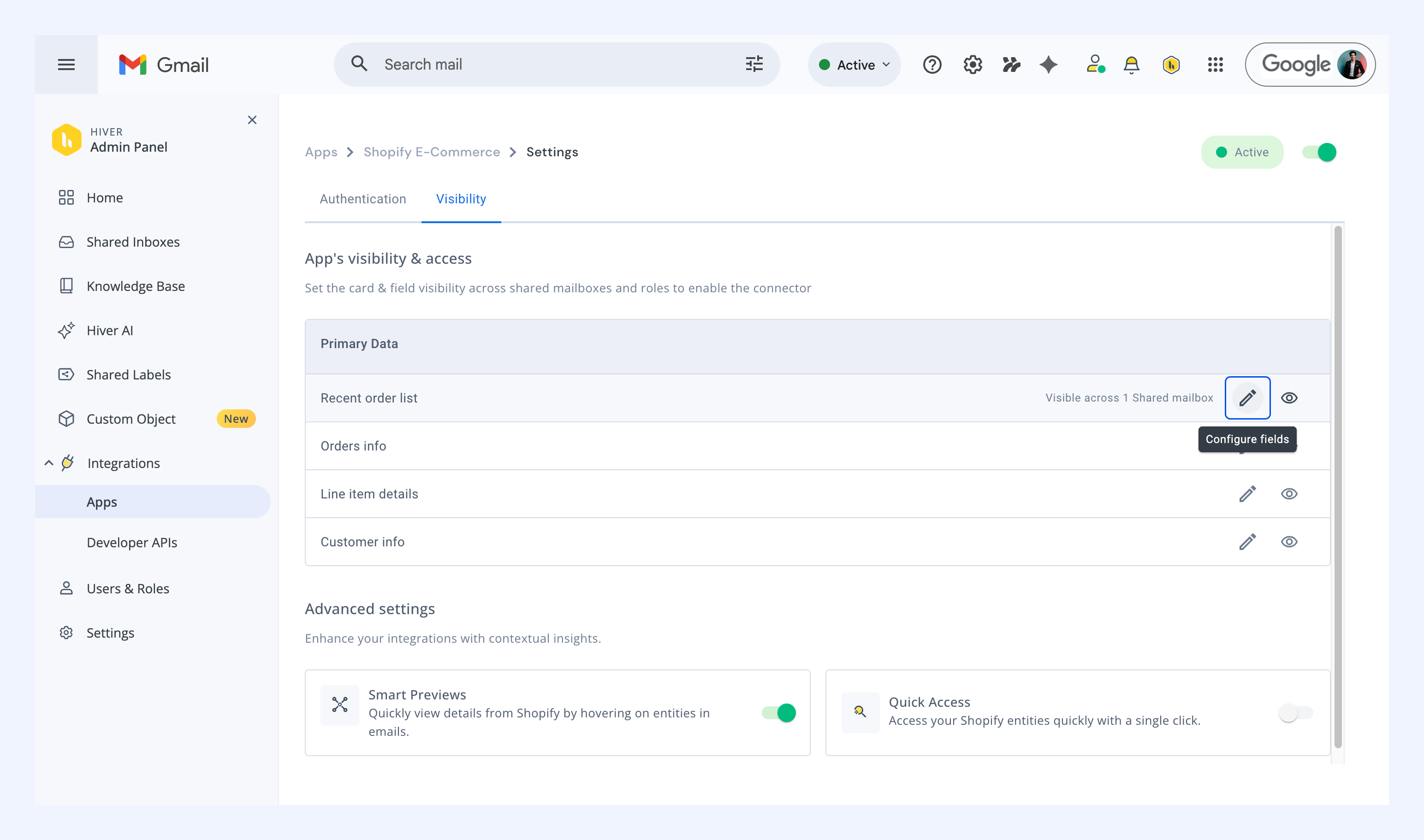Image resolution: width=1424 pixels, height=840 pixels.
Task: Configure fields for Recent order list
Action: (1247, 398)
